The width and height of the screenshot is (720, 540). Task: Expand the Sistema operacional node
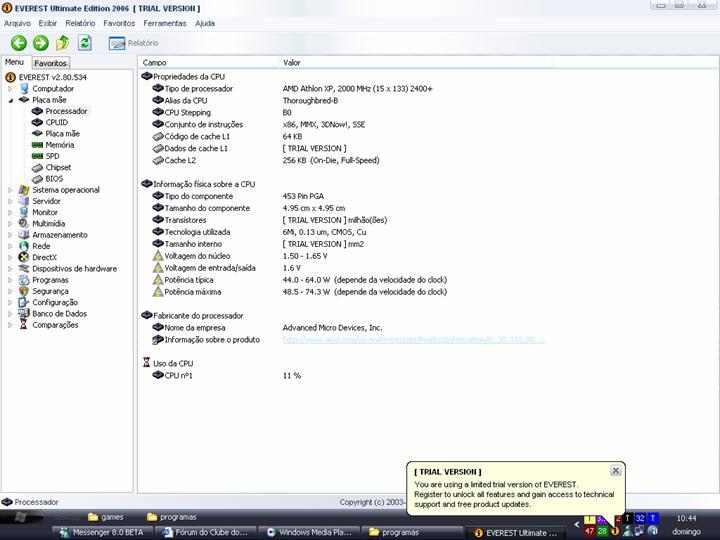10,190
